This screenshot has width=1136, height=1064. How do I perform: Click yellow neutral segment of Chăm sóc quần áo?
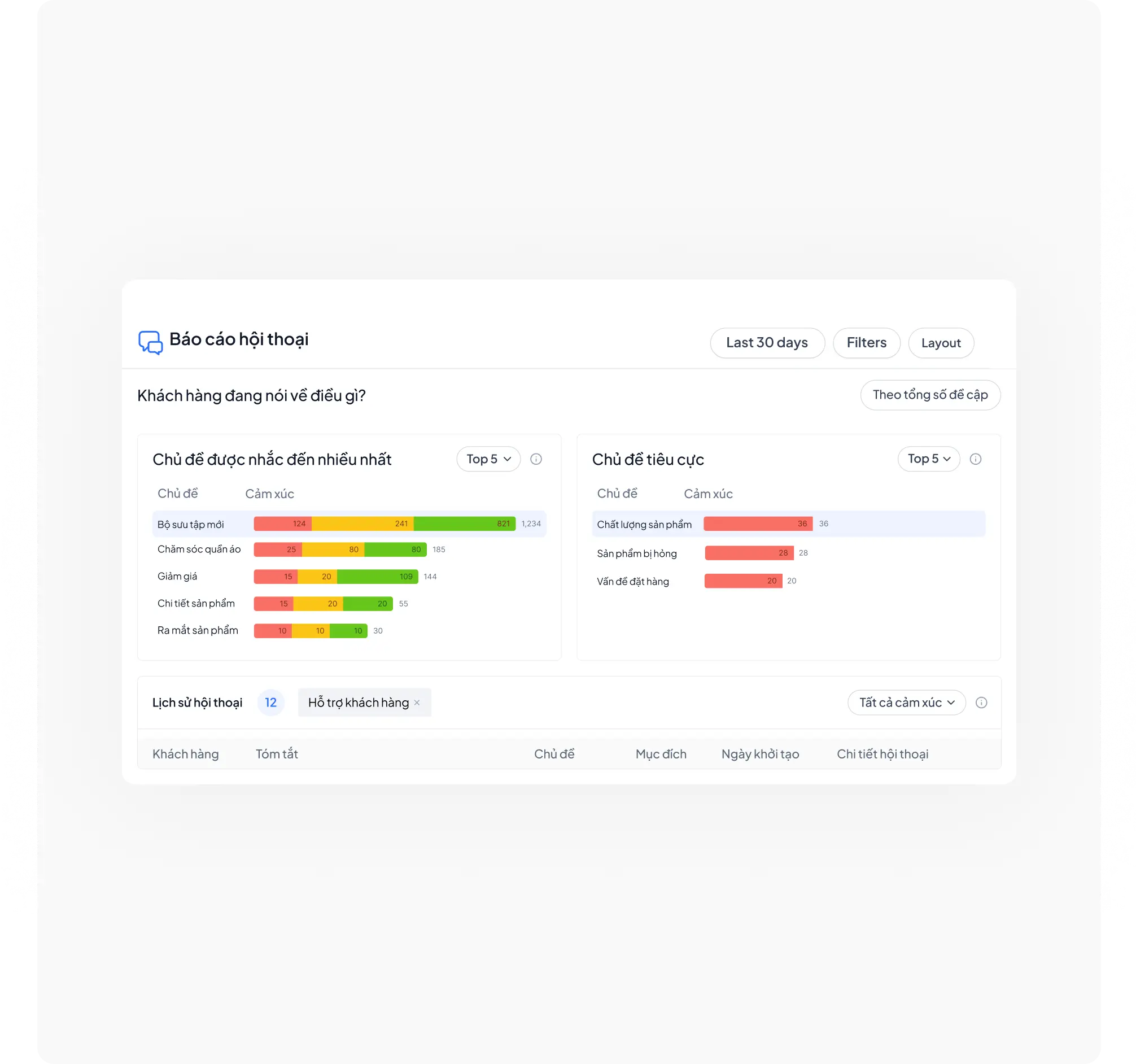click(333, 549)
